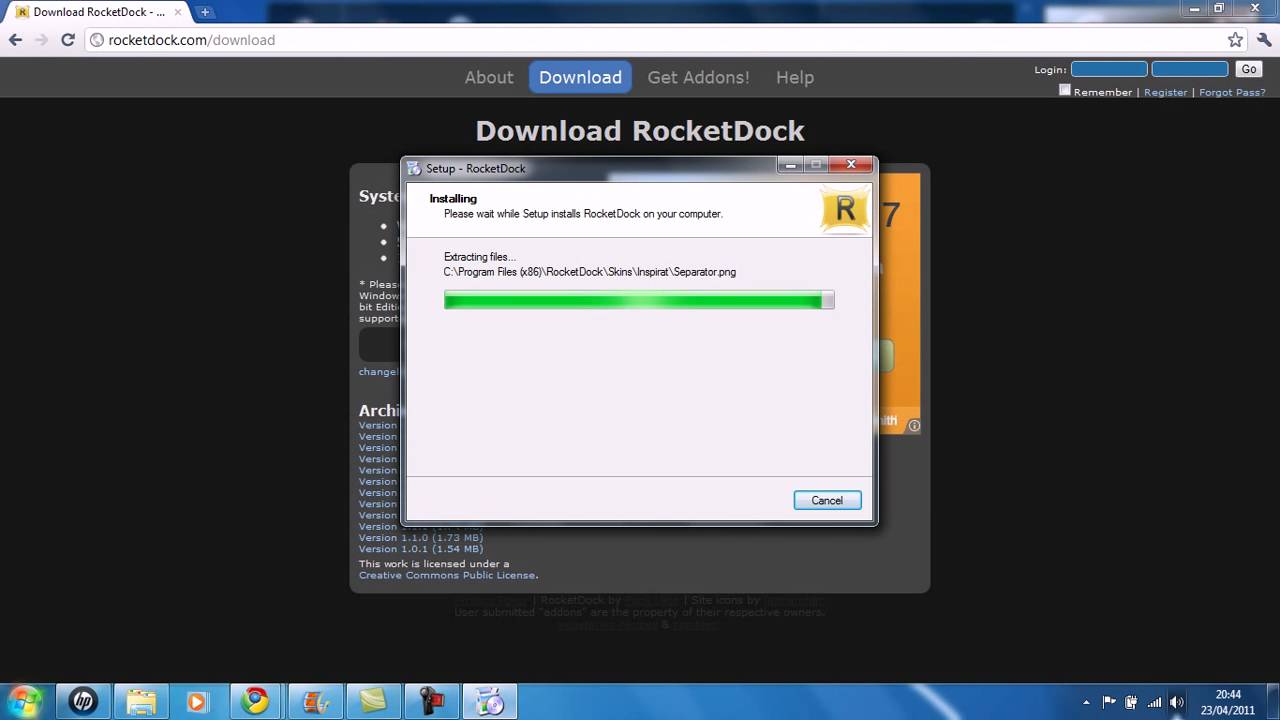Open Google Chrome from the taskbar
This screenshot has height=720, width=1280.
point(255,701)
